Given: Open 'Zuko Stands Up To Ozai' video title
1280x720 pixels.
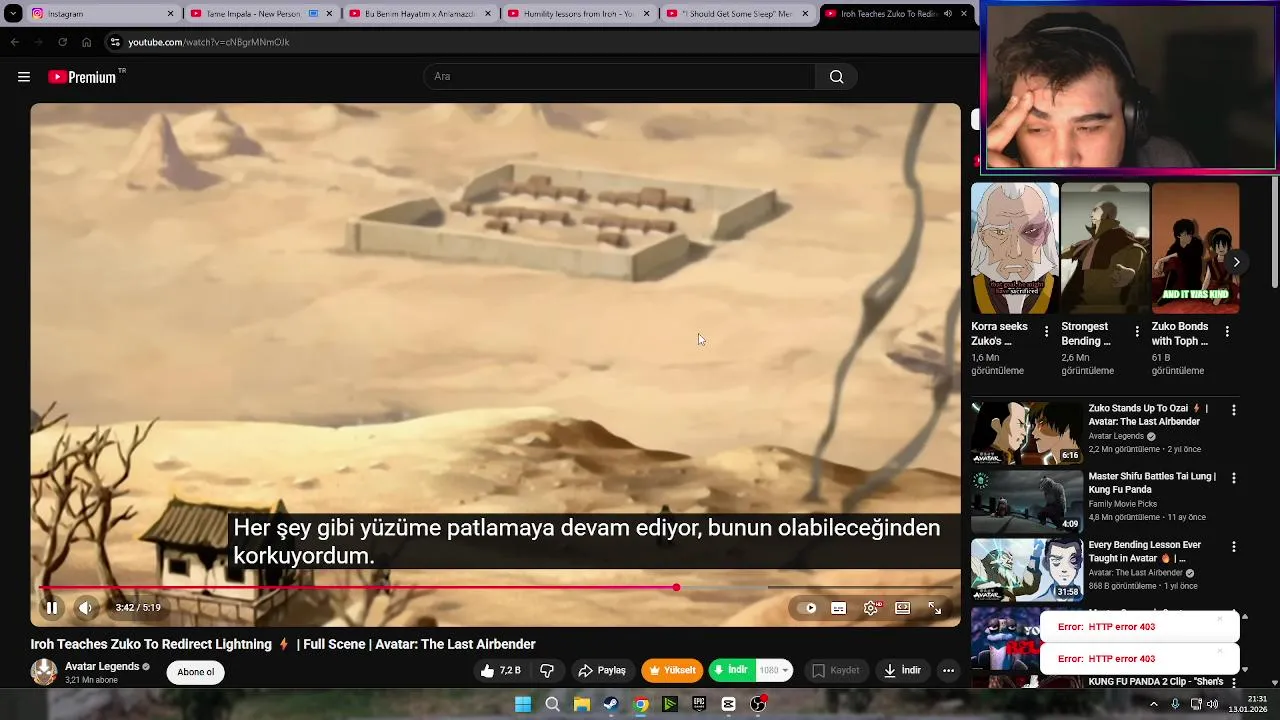Looking at the screenshot, I should click(x=1148, y=415).
